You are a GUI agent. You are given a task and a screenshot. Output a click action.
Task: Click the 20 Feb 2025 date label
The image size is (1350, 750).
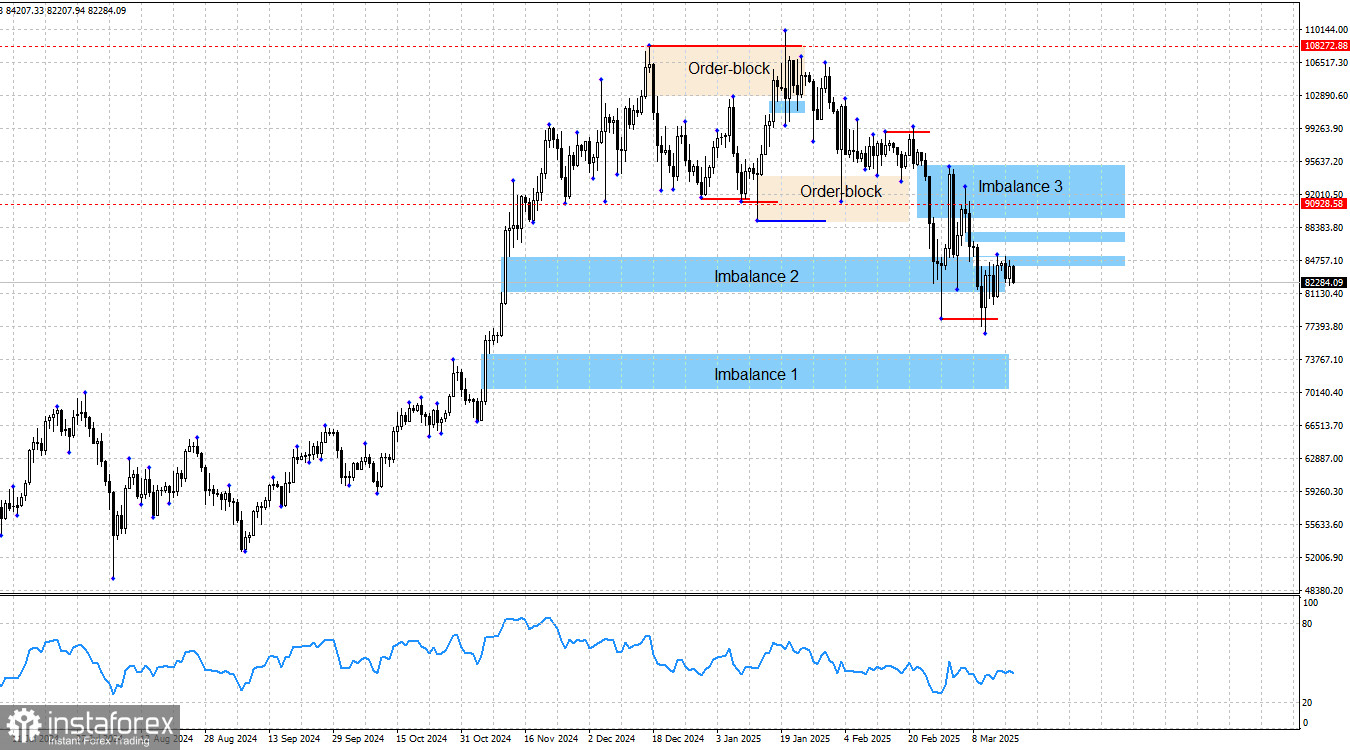pyautogui.click(x=934, y=739)
